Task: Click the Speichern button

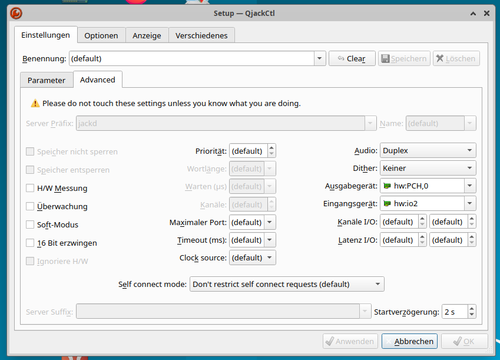Action: (x=404, y=59)
